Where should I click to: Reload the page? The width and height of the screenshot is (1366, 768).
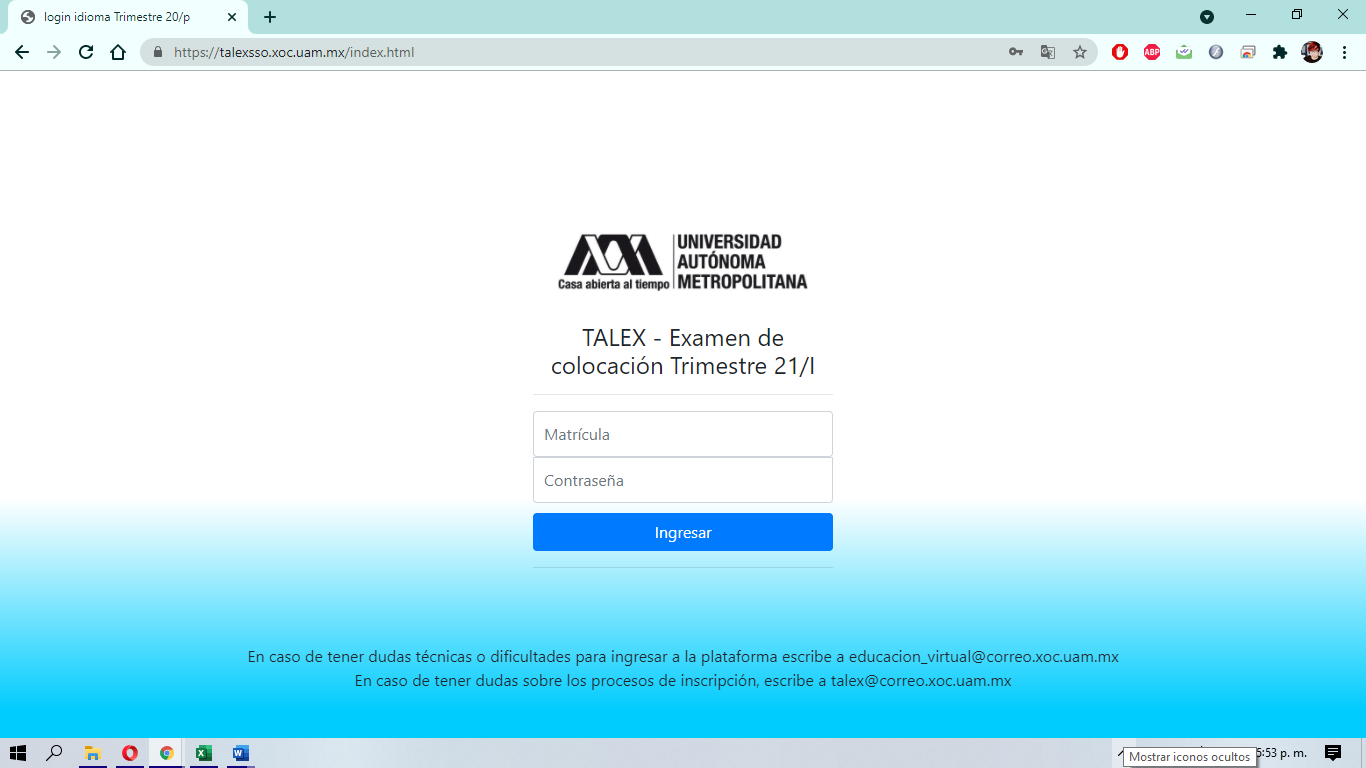pos(86,52)
